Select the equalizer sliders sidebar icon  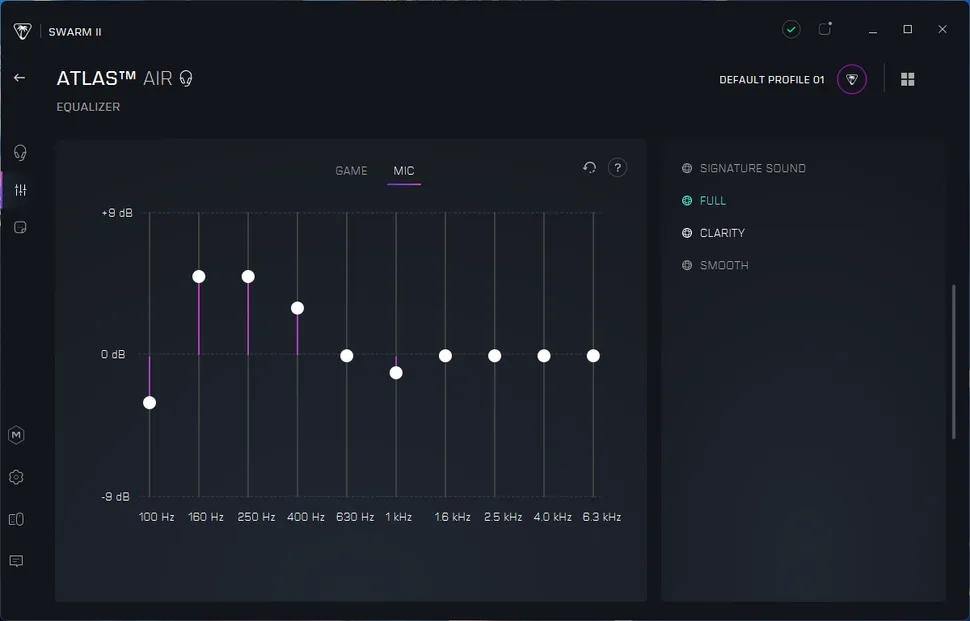(x=19, y=190)
